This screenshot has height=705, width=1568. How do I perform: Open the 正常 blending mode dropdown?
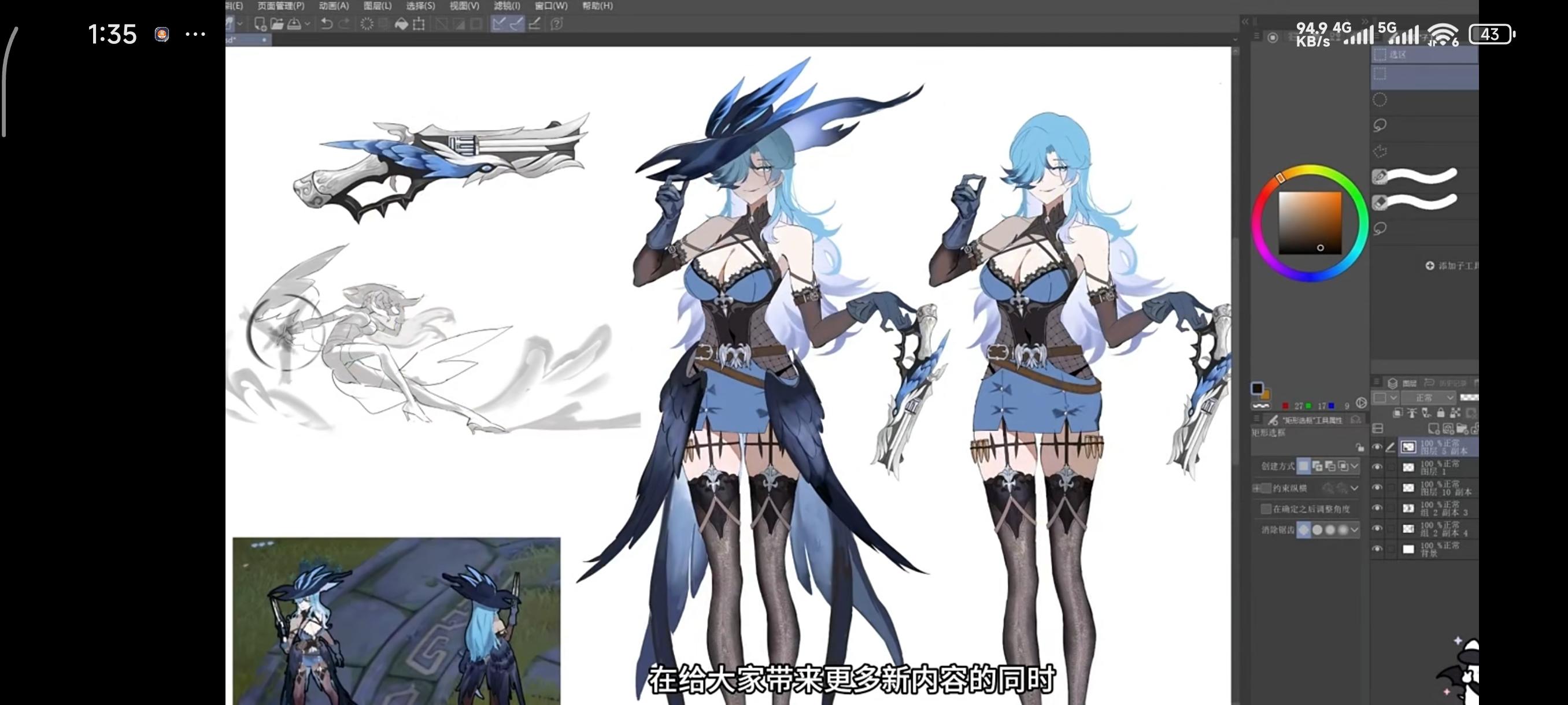1428,398
